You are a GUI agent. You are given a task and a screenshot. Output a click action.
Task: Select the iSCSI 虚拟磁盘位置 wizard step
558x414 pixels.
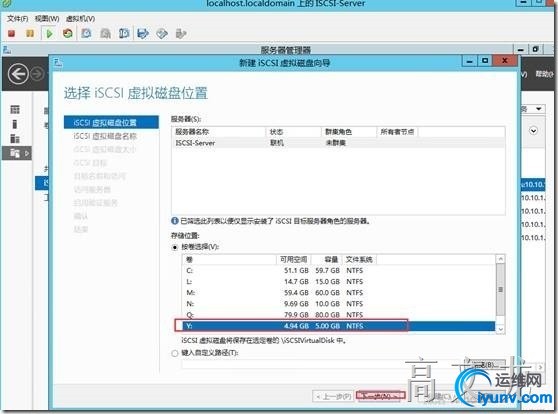(111, 122)
